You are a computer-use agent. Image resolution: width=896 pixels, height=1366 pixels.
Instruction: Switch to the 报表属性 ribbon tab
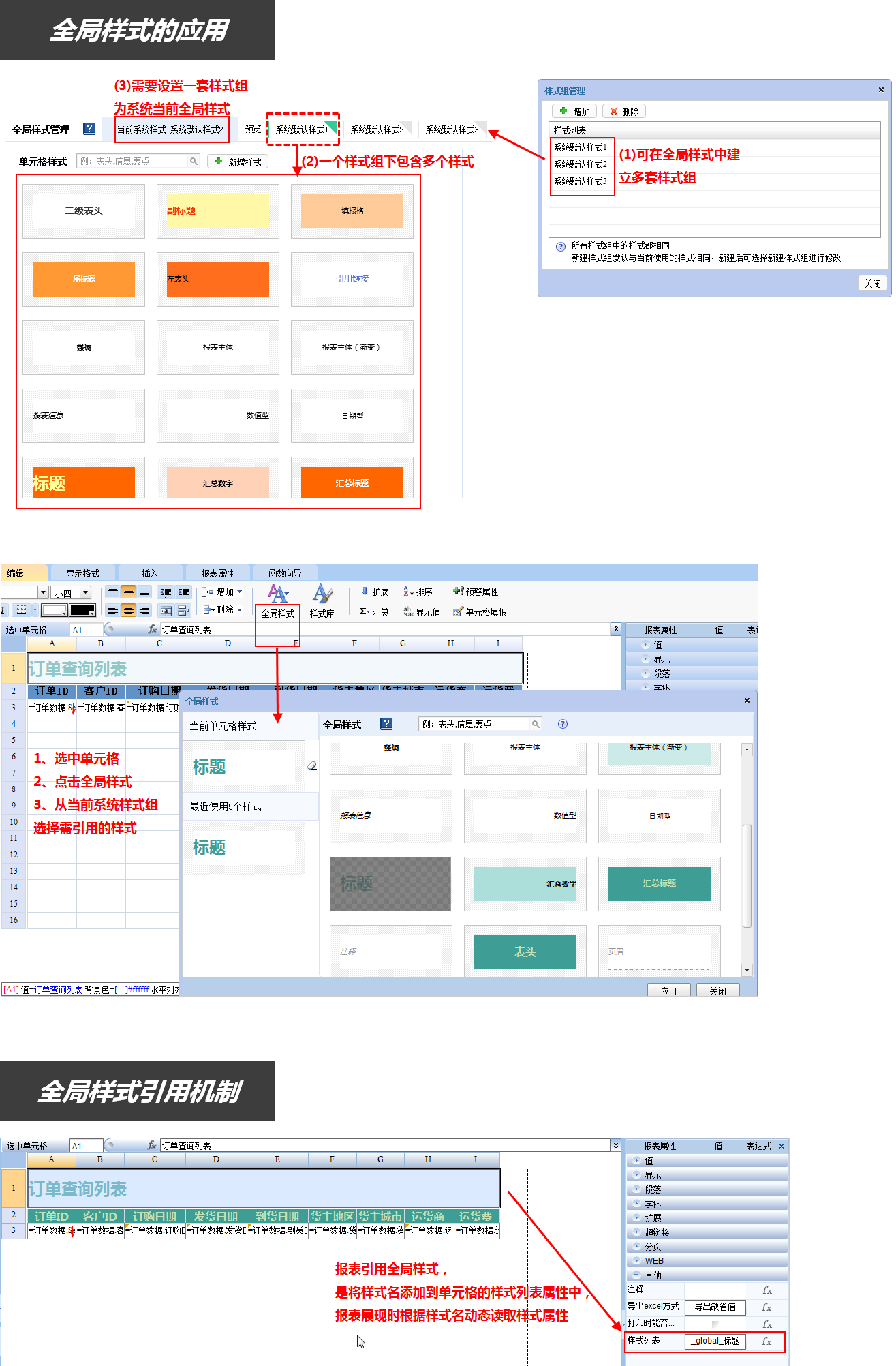click(x=217, y=573)
